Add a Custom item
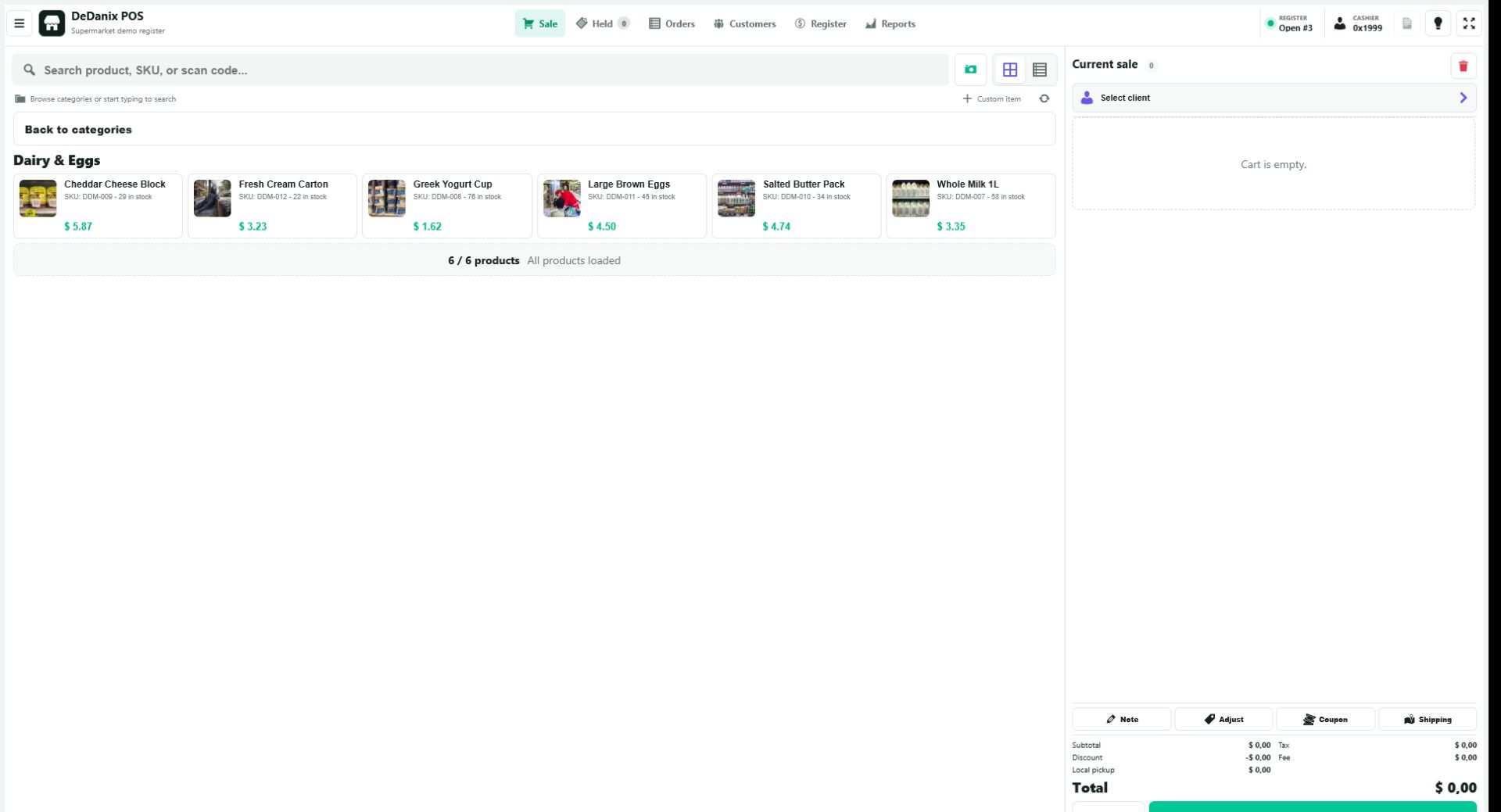Image resolution: width=1501 pixels, height=812 pixels. point(991,98)
